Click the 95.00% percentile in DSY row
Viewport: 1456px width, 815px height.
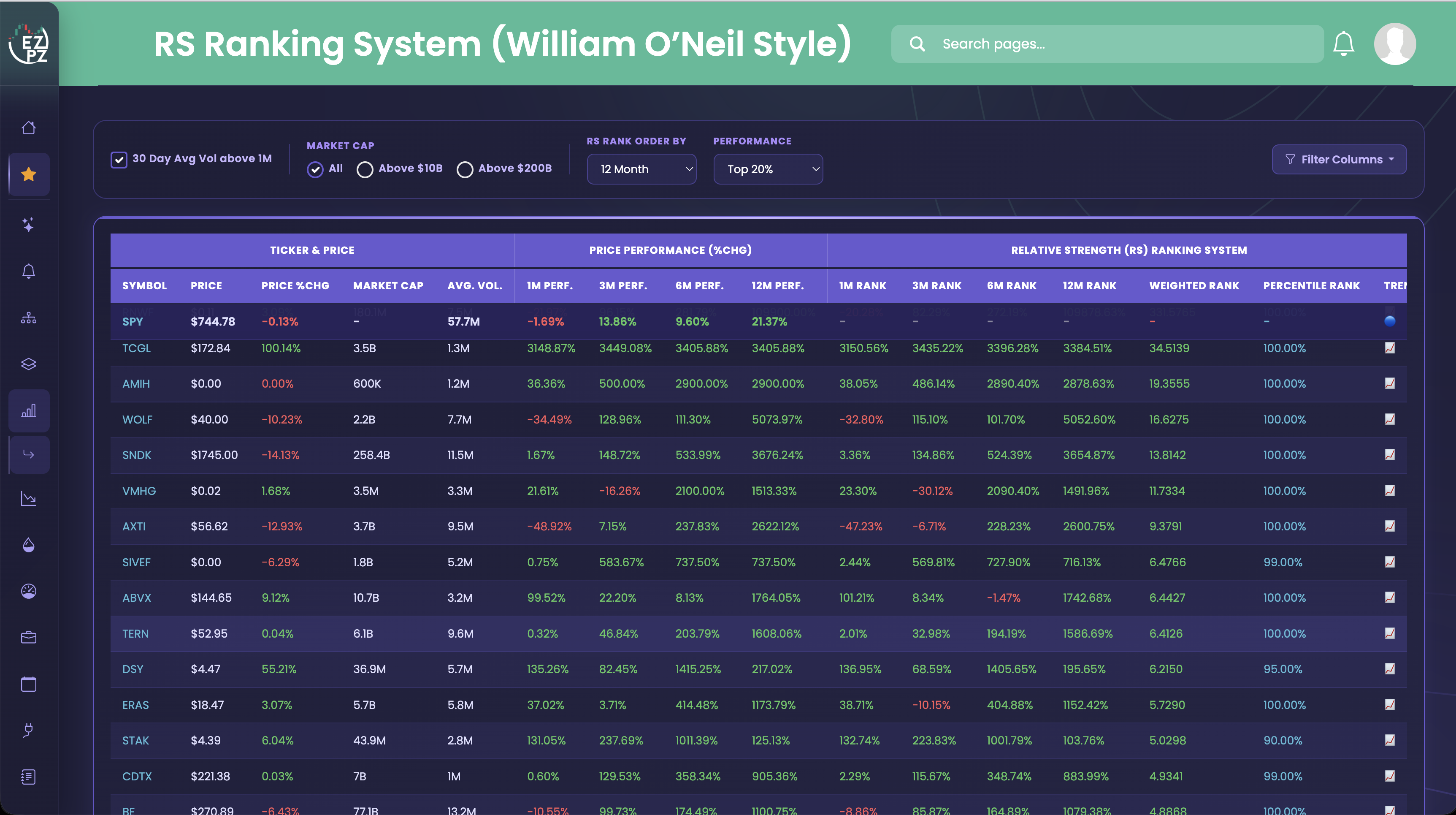(x=1283, y=669)
